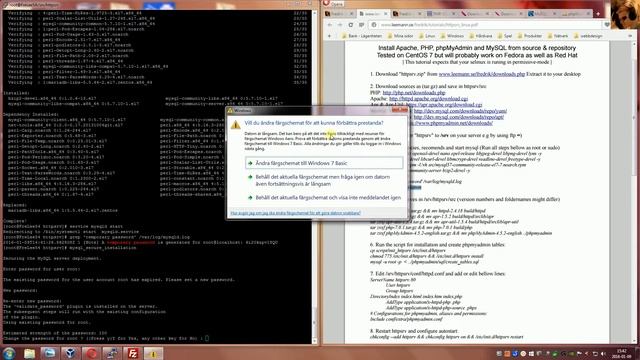The height and width of the screenshot is (360, 640).
Task: Click the Opera menu button
Action: point(334,4)
